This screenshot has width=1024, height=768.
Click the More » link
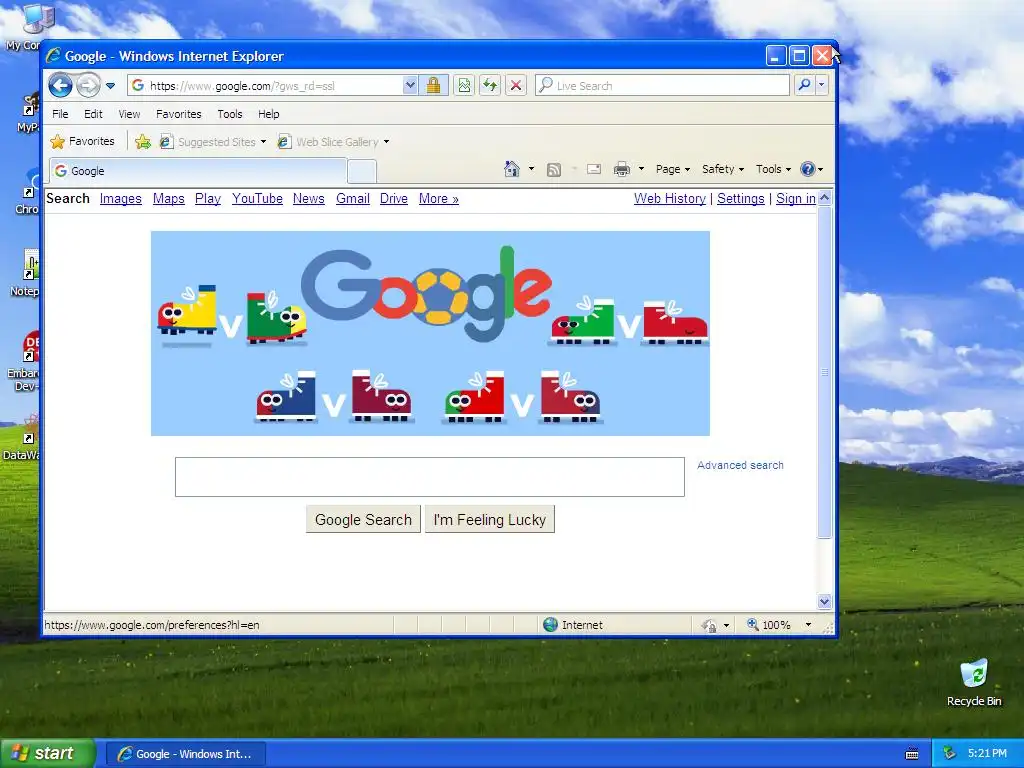(x=438, y=199)
